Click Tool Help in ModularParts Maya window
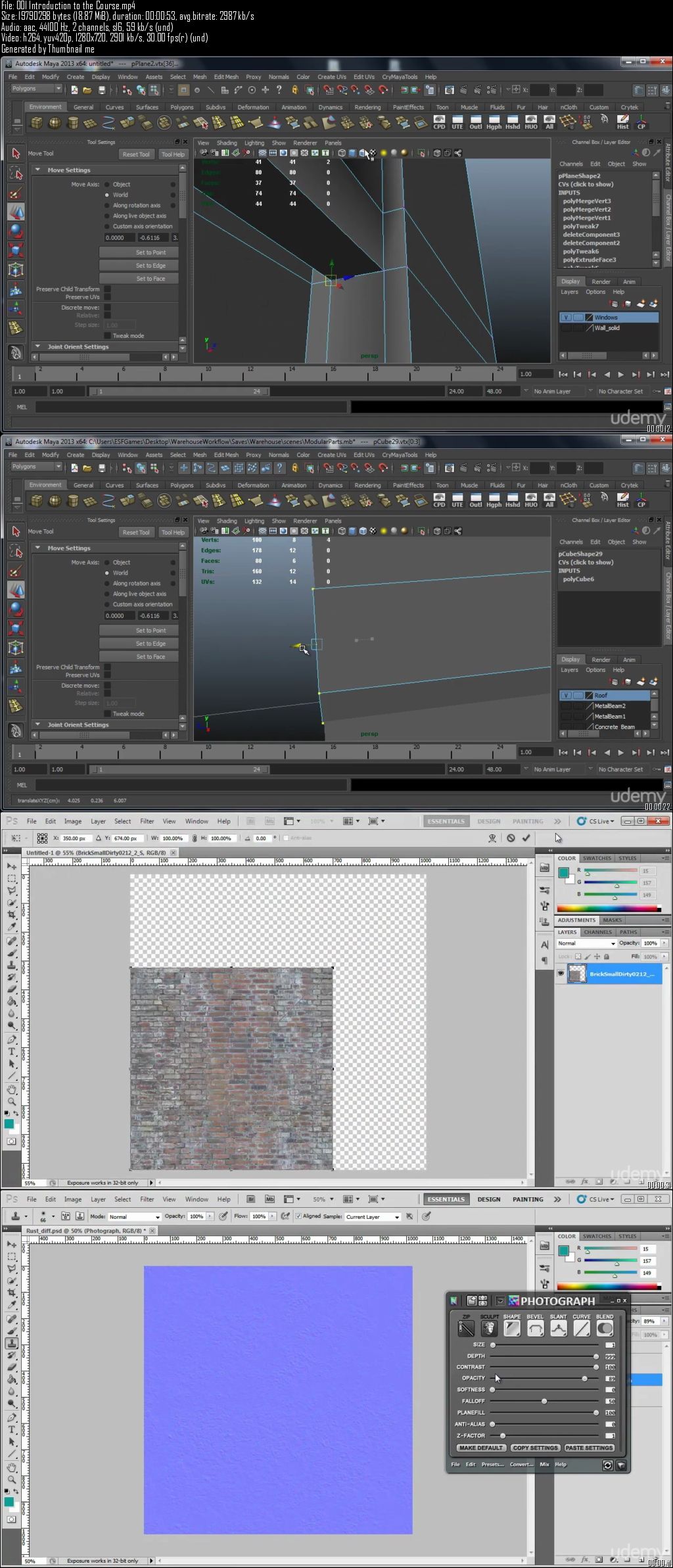Image resolution: width=673 pixels, height=1568 pixels. (x=173, y=532)
